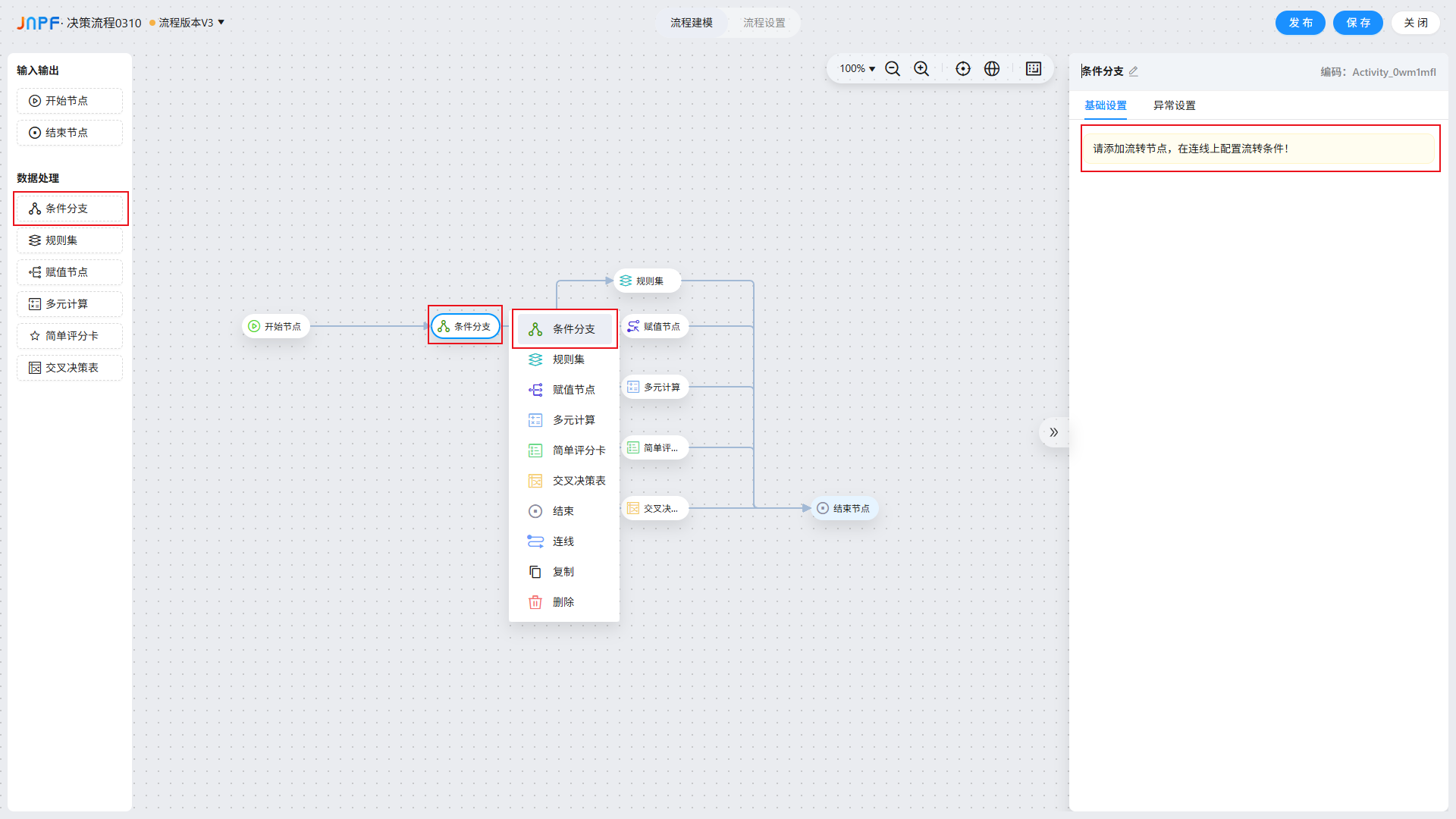Switch to the 流程设置 tab
The width and height of the screenshot is (1456, 819).
[x=764, y=23]
